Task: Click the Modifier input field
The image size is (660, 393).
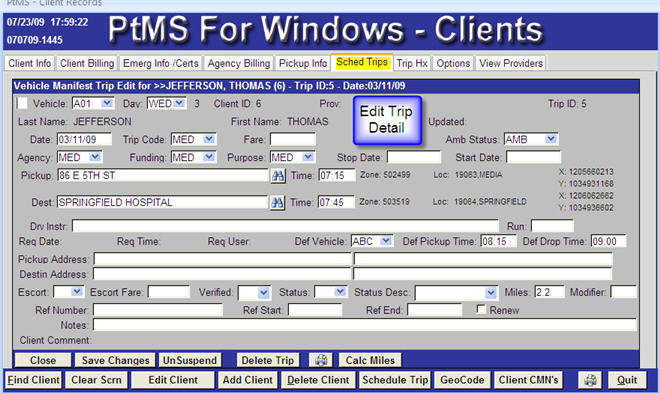Action: point(623,292)
